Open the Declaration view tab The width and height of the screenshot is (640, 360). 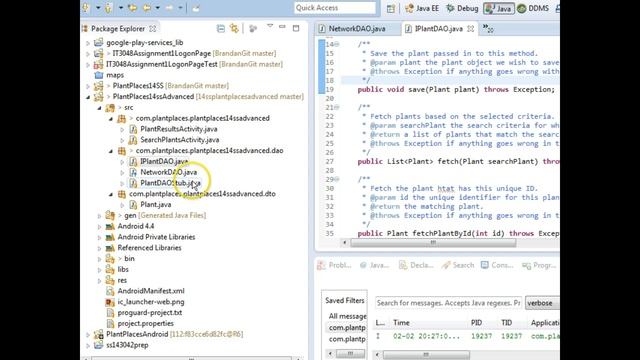click(416, 265)
